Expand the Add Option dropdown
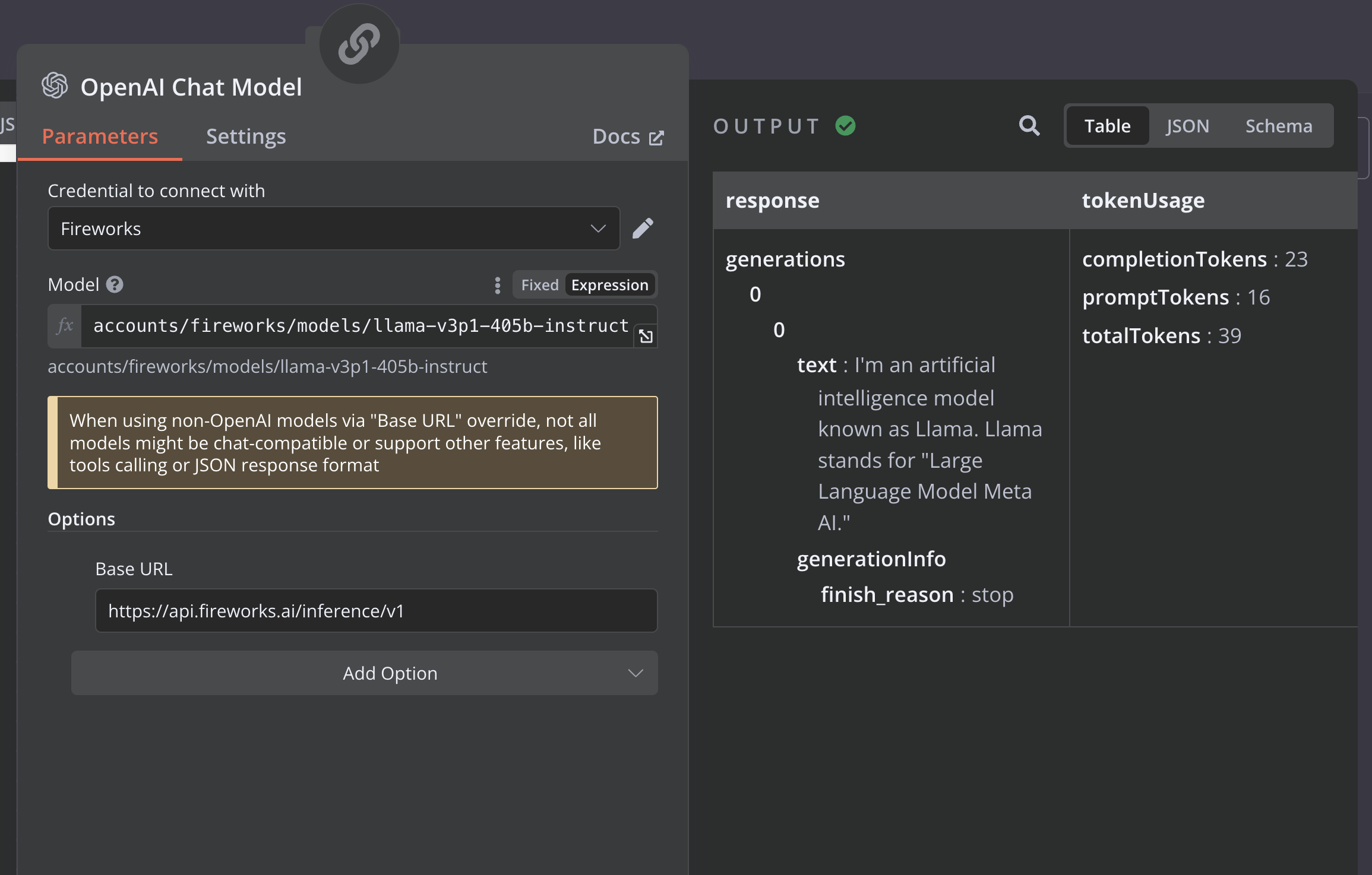Viewport: 1372px width, 875px height. pyautogui.click(x=364, y=673)
